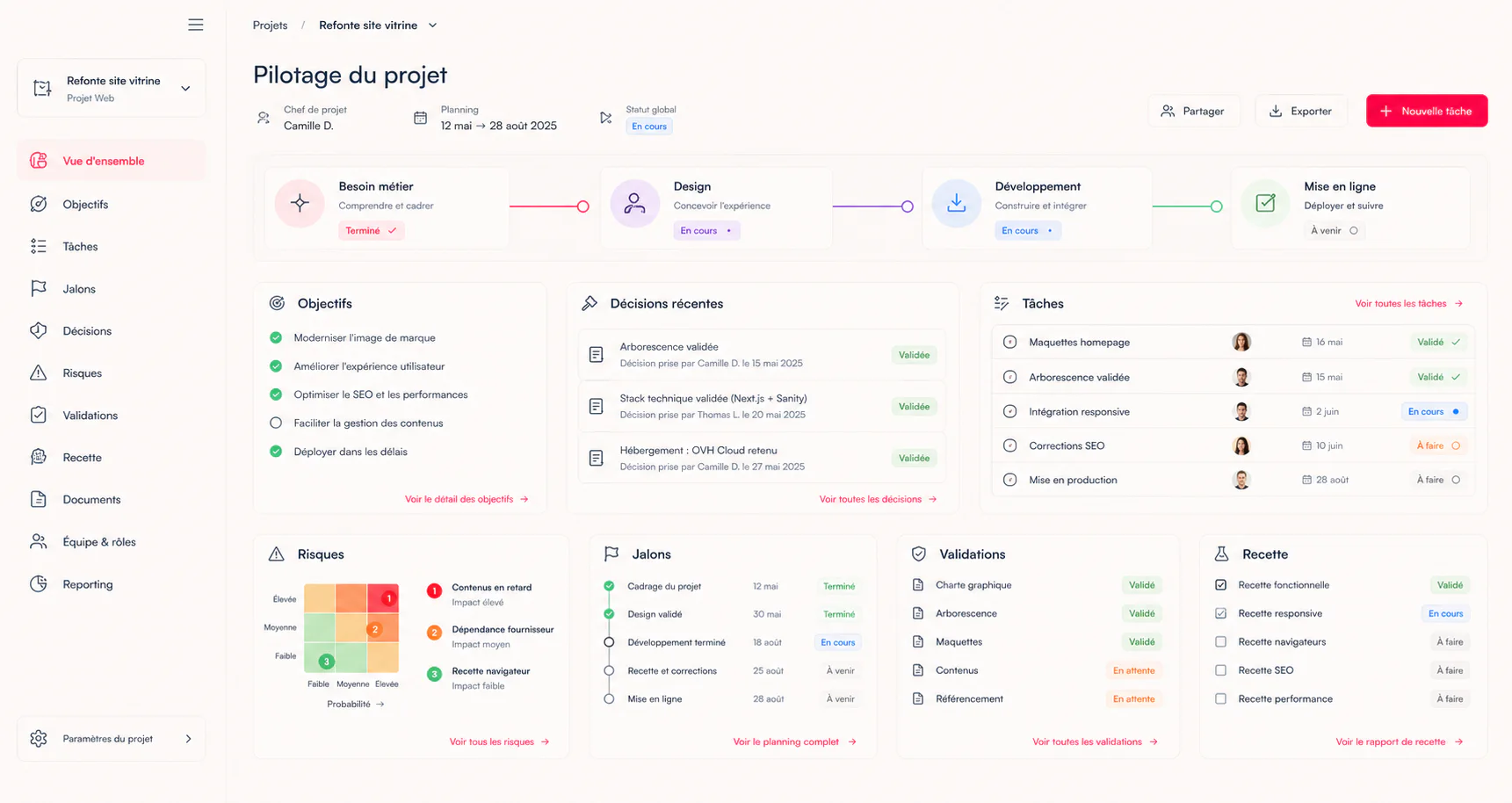The image size is (1512, 803).
Task: Click the Développement phase download icon
Action: tap(956, 203)
